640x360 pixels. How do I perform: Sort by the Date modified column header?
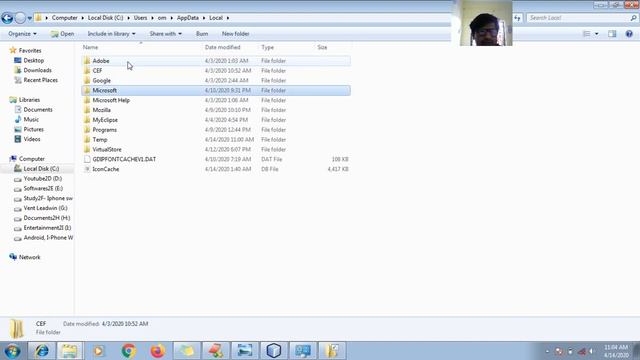pos(222,47)
